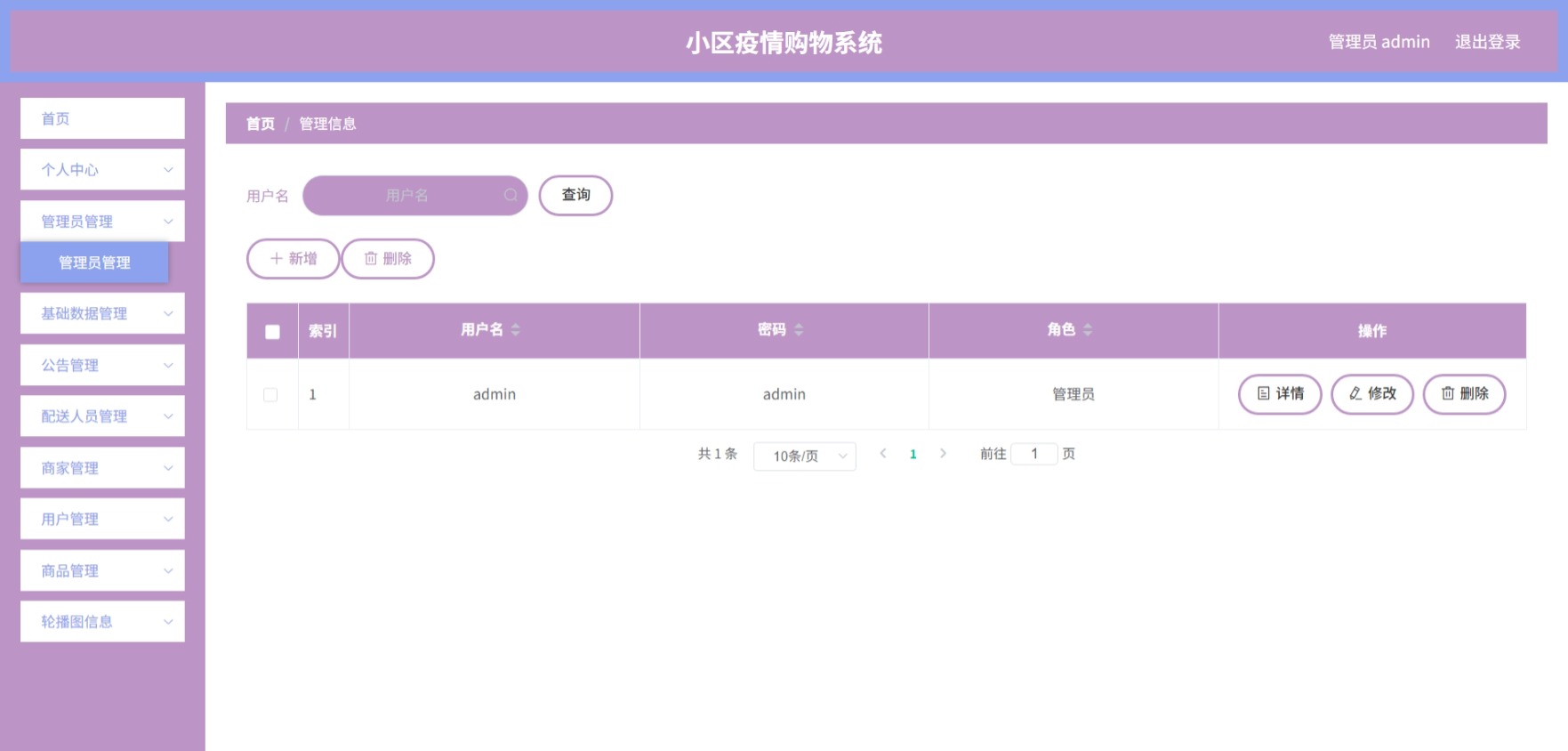Viewport: 1568px width, 751px height.
Task: Expand 轮播图信息 sidebar menu
Action: 102,621
